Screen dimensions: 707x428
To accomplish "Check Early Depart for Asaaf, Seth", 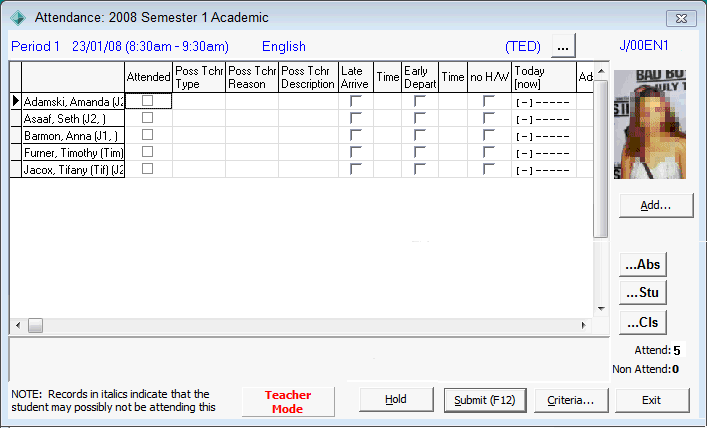I will click(x=420, y=118).
